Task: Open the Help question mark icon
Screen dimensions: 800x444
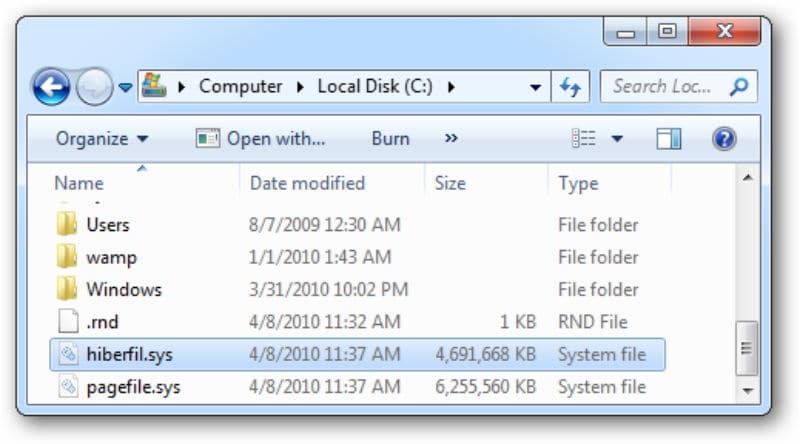Action: click(x=724, y=139)
